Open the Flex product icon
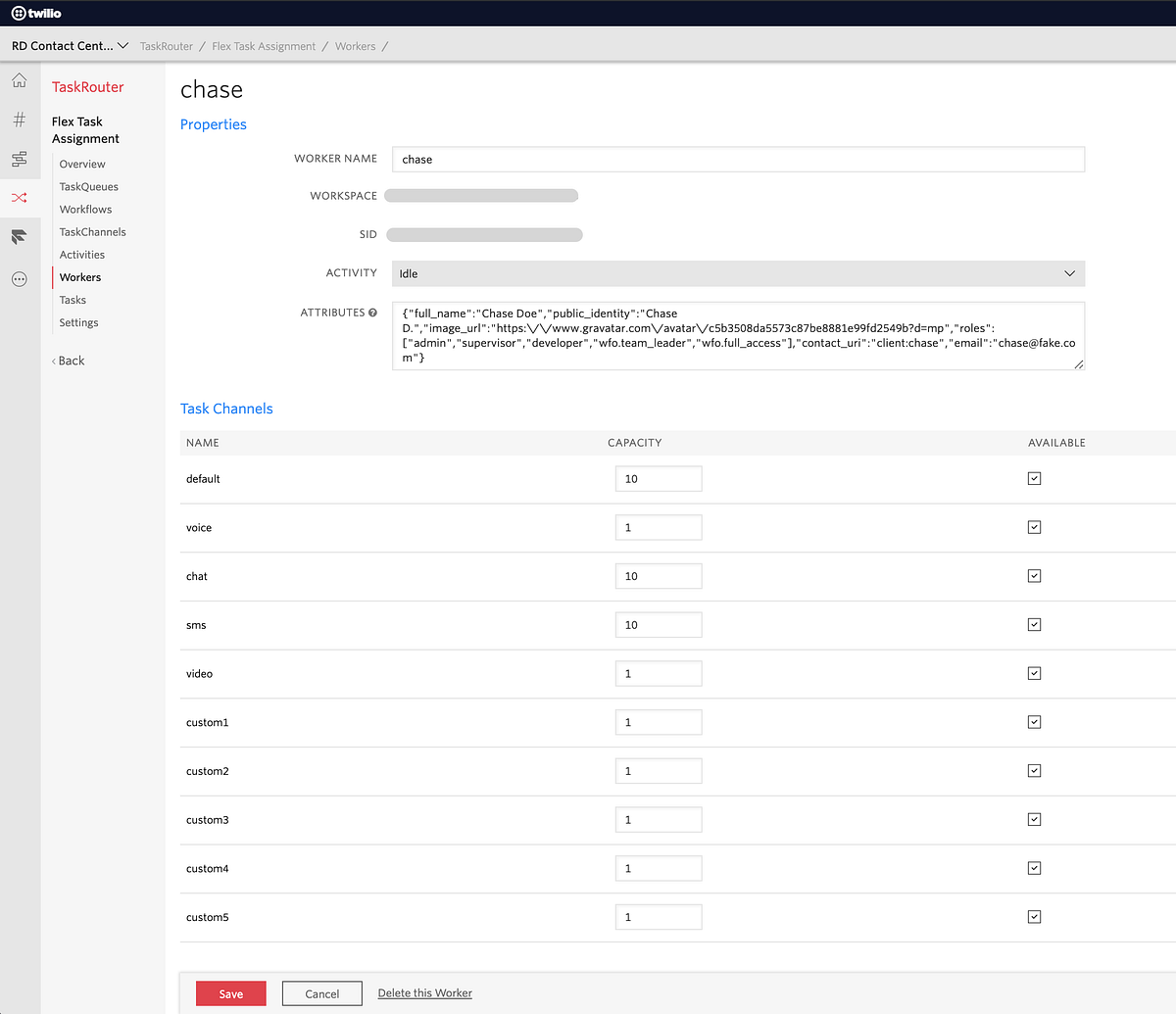 [19, 236]
